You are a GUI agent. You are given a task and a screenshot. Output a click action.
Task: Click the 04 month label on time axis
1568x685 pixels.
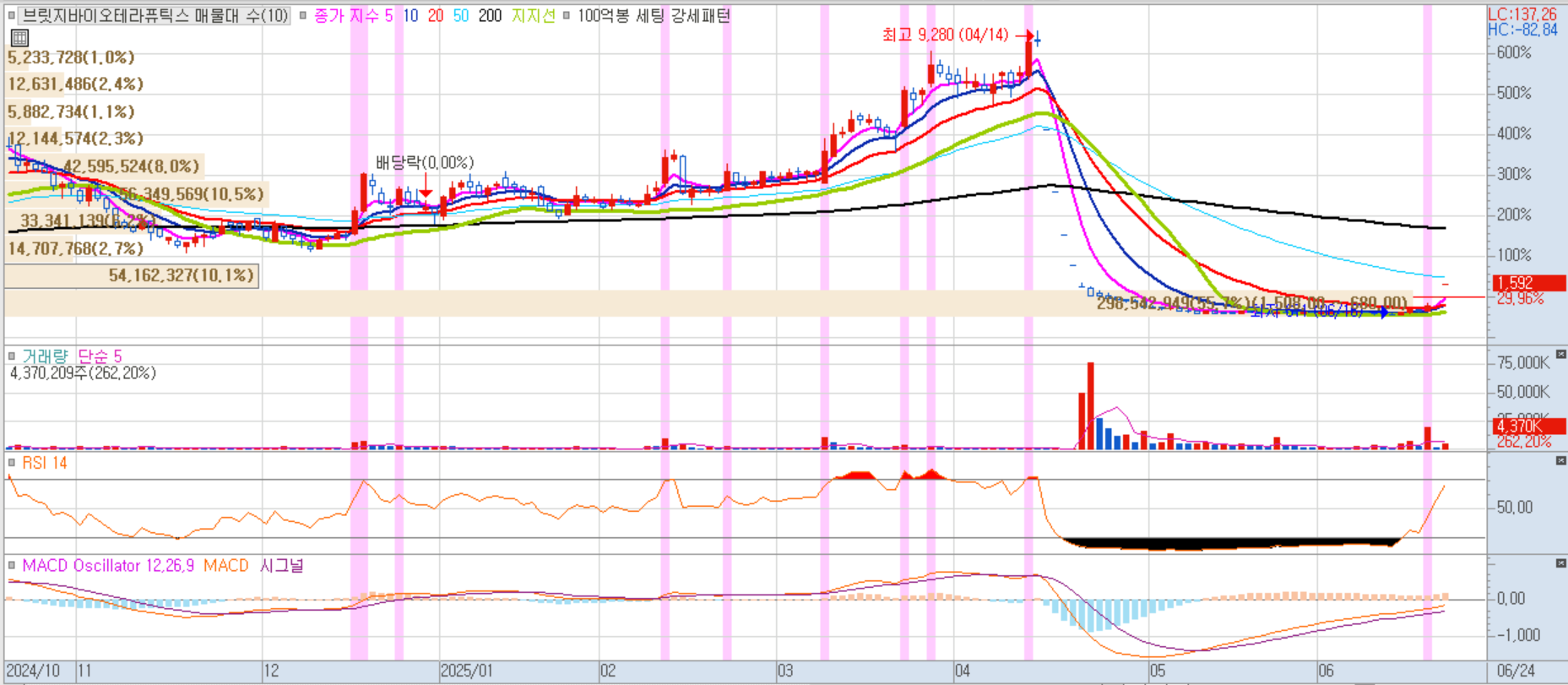tap(963, 671)
